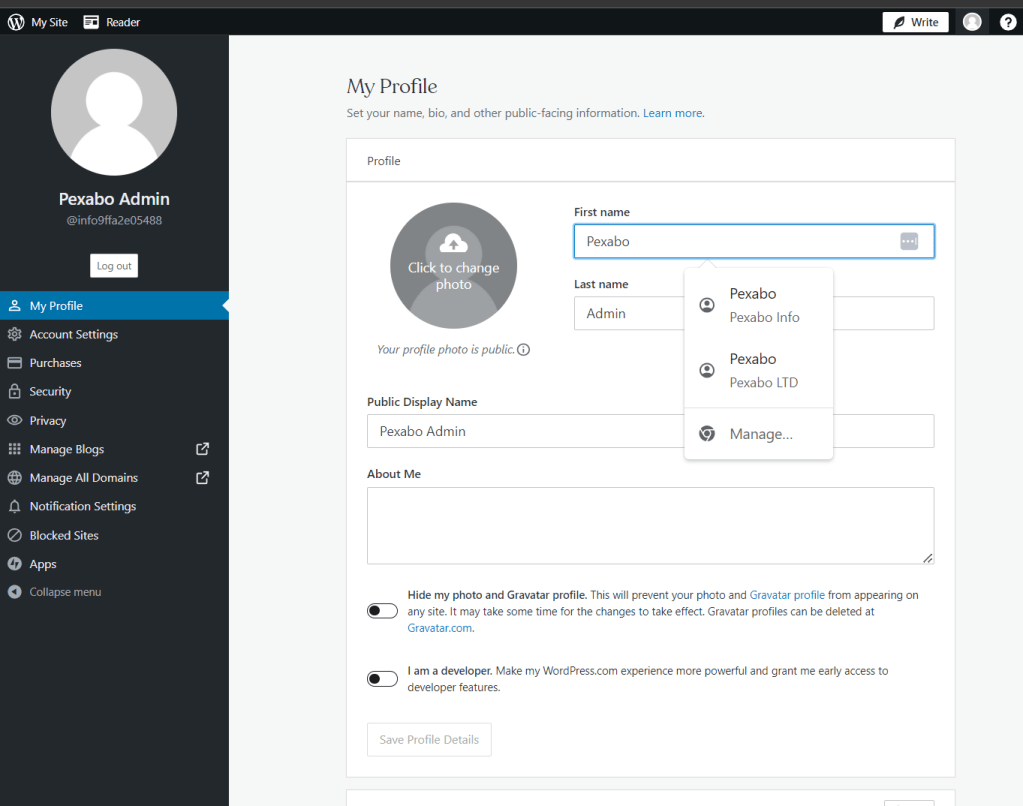Go to Purchases in the sidebar

coord(114,363)
